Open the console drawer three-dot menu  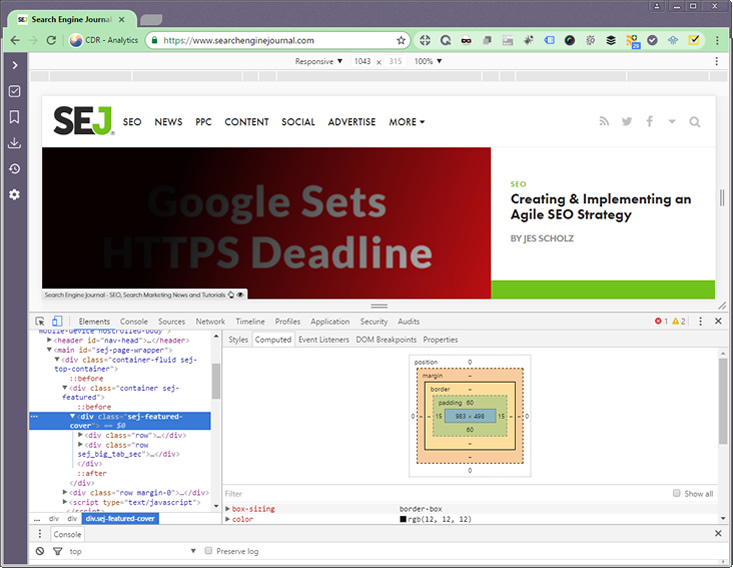tap(40, 534)
